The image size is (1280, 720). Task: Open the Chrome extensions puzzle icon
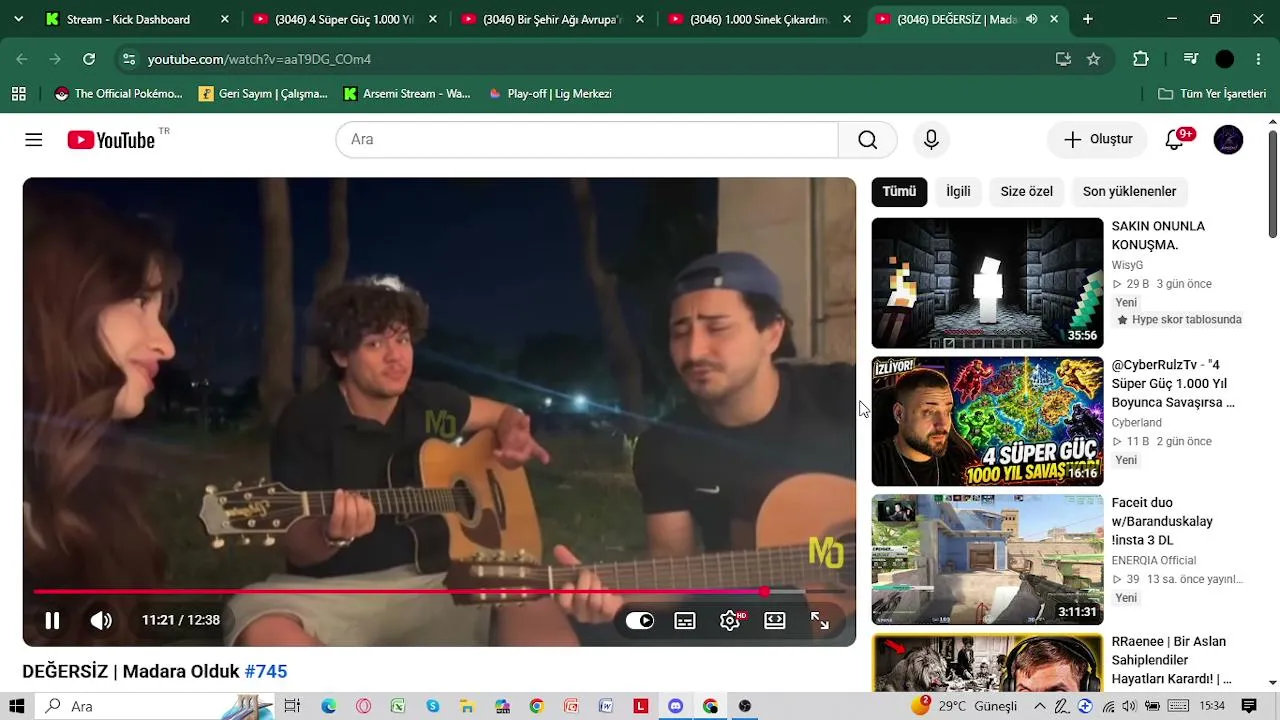[1141, 59]
